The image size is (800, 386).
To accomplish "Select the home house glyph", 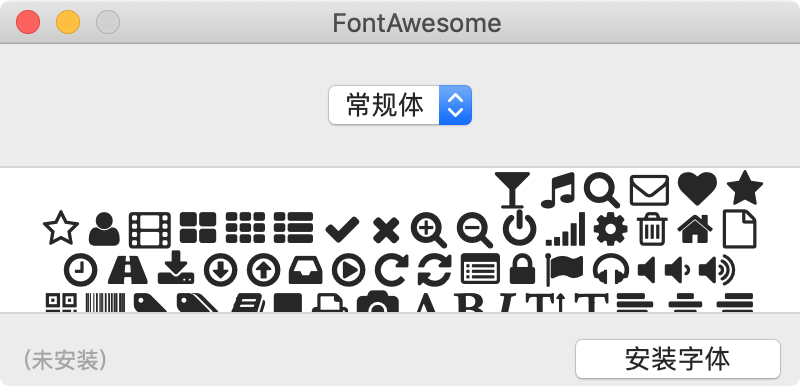I will click(695, 228).
